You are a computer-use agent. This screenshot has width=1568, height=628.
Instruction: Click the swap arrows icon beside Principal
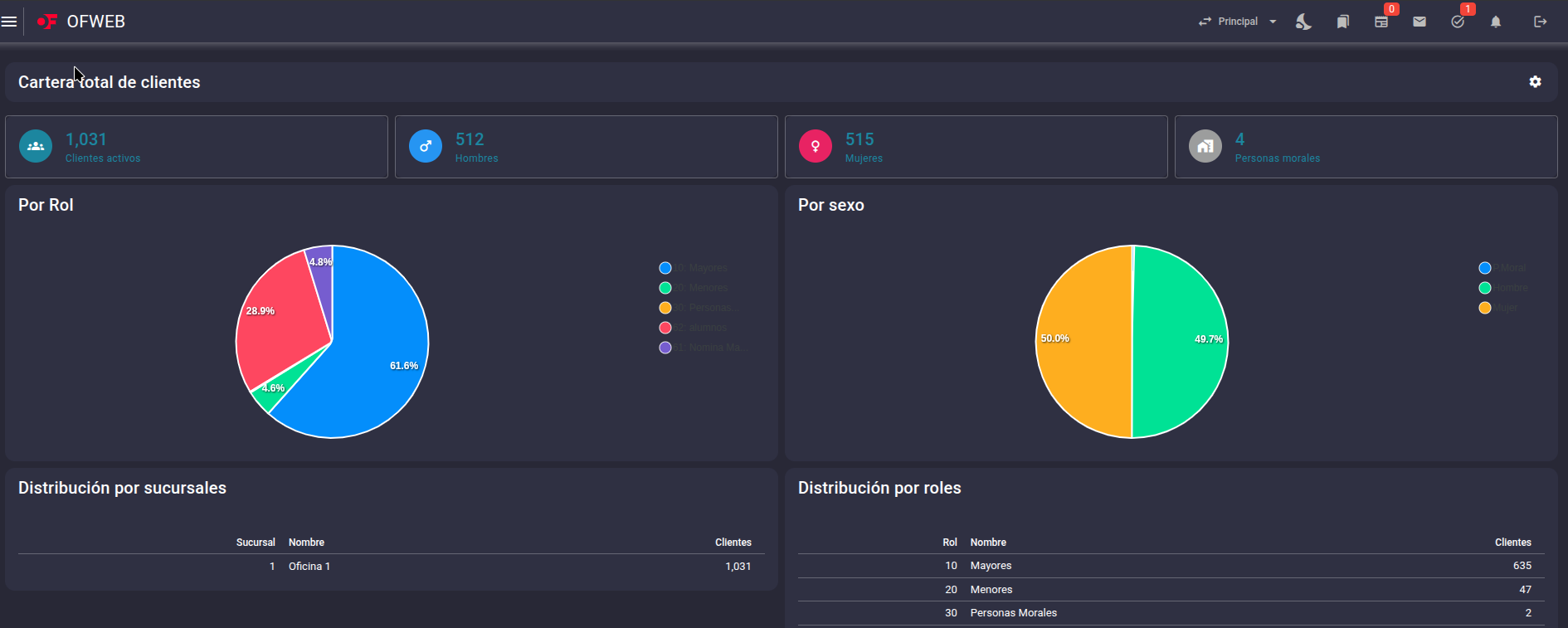[1205, 22]
